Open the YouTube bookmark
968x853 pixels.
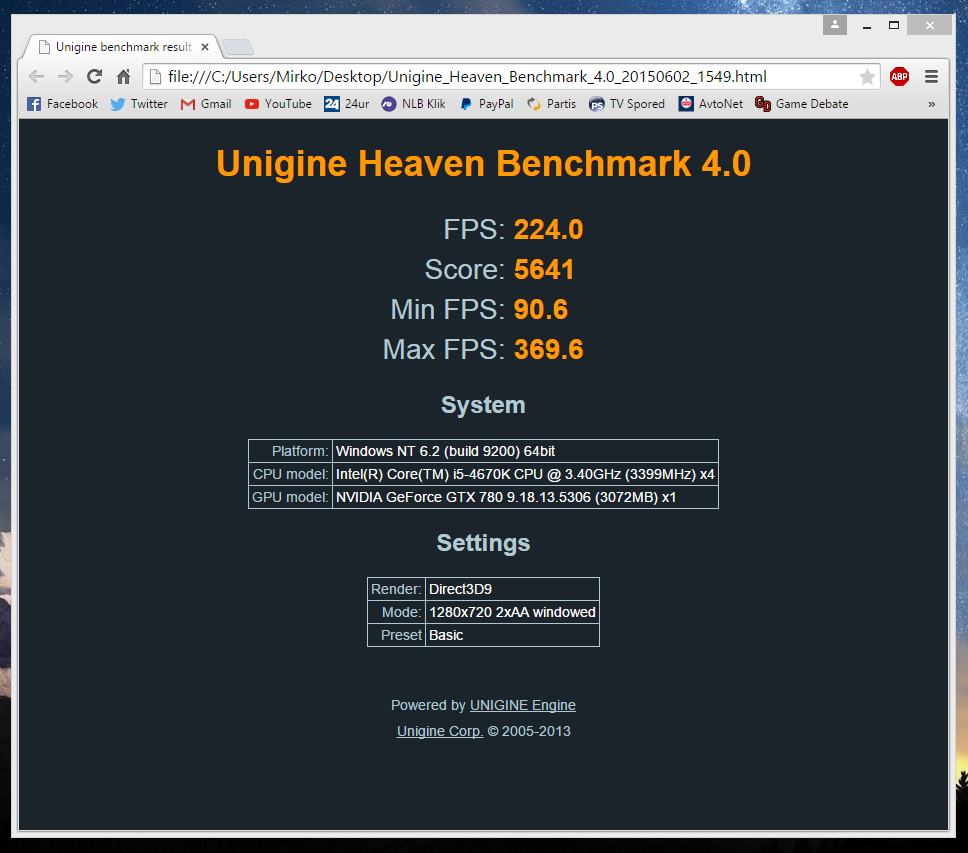pos(278,104)
